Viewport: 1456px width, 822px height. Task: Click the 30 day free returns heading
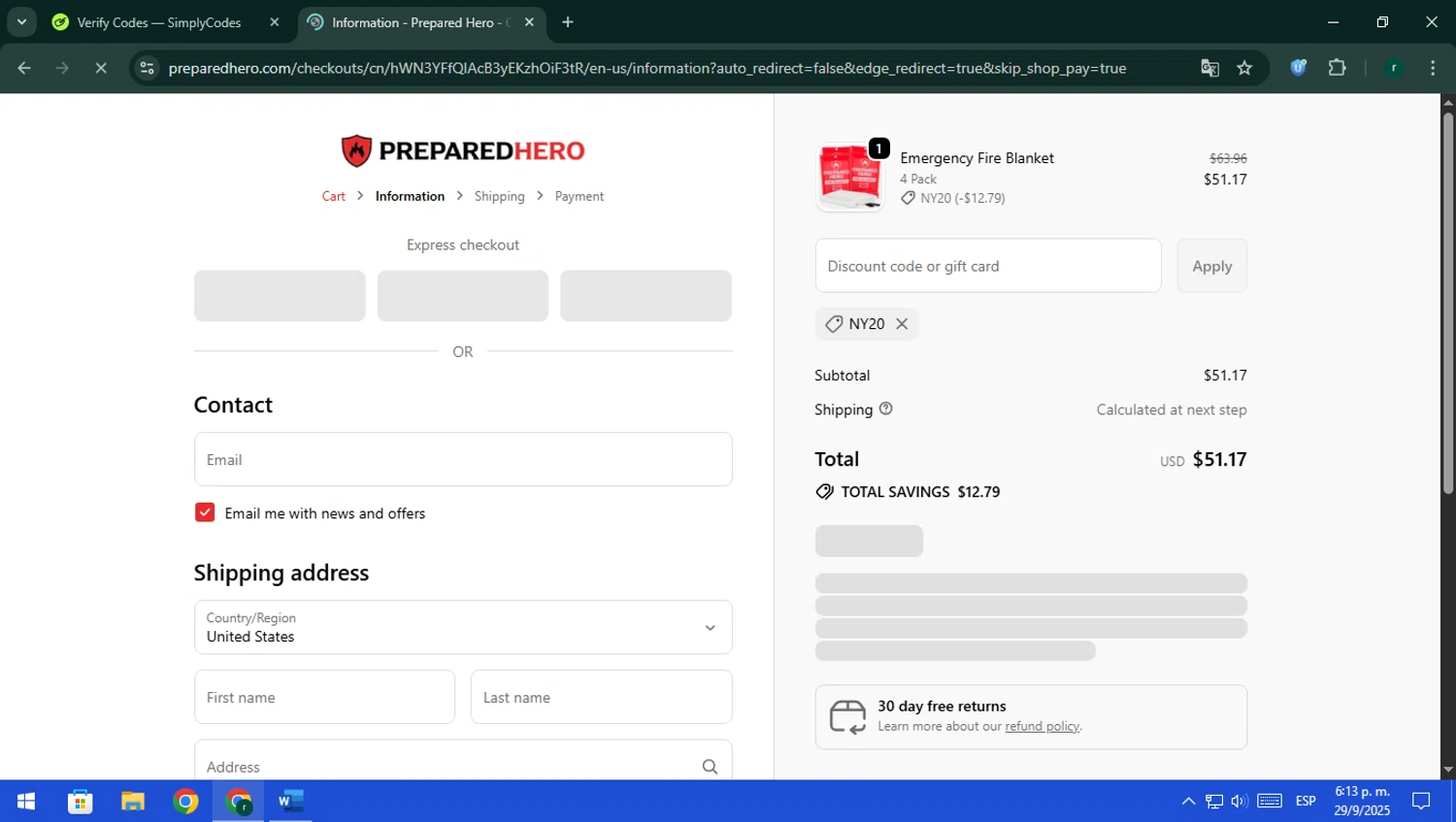[x=942, y=707]
